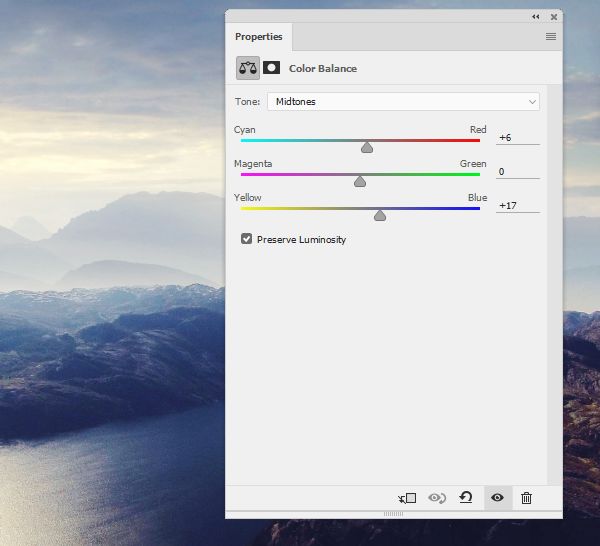The width and height of the screenshot is (600, 546).
Task: Click the Magenta-Green slider handle
Action: point(360,181)
